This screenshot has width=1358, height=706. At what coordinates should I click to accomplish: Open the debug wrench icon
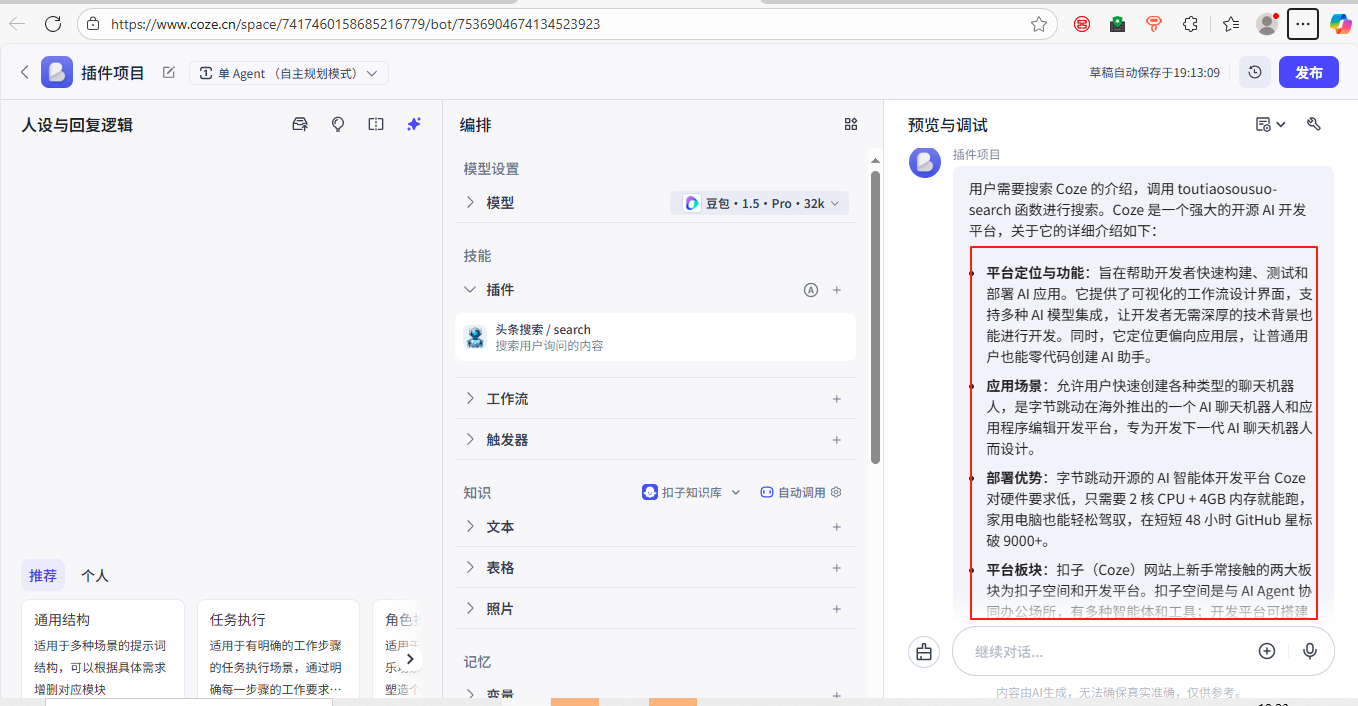point(1315,124)
